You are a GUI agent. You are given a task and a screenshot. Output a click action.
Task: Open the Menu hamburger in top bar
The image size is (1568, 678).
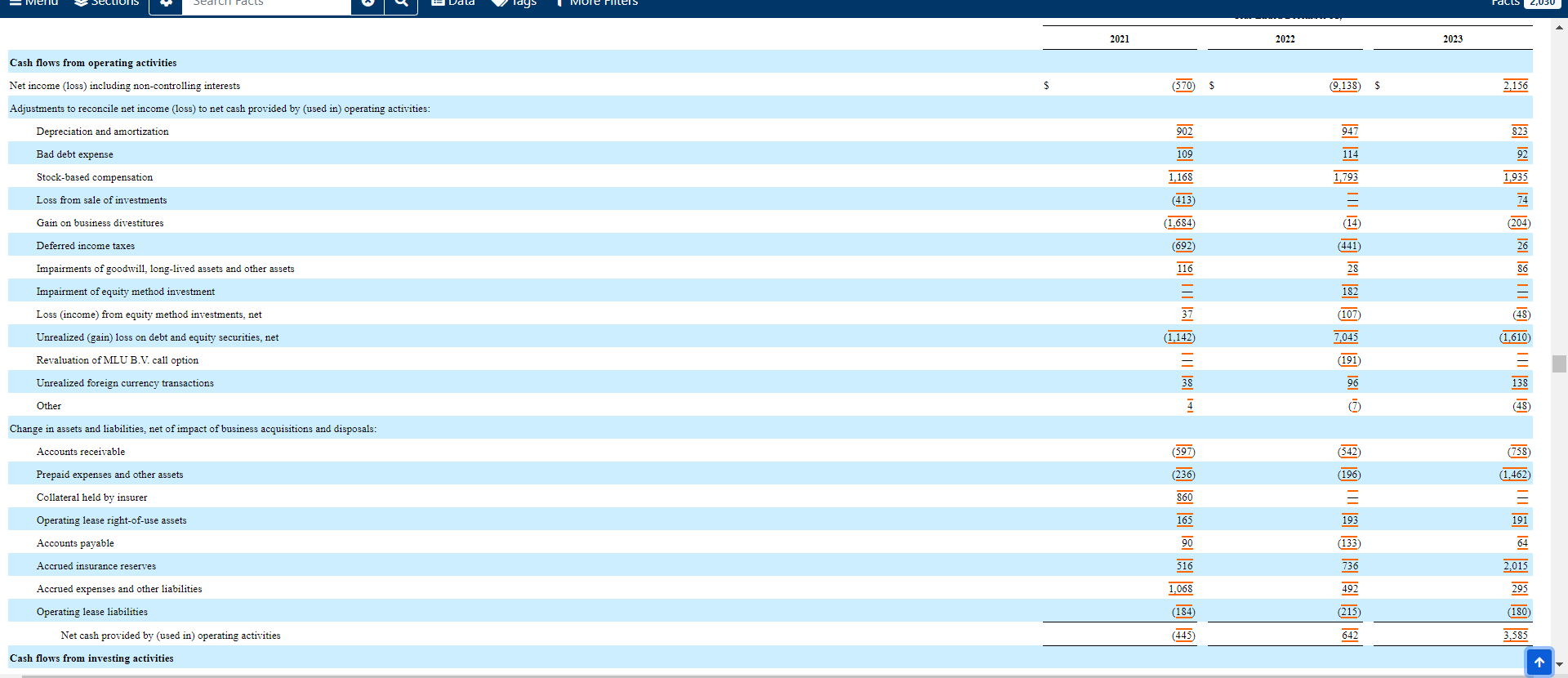[33, 3]
